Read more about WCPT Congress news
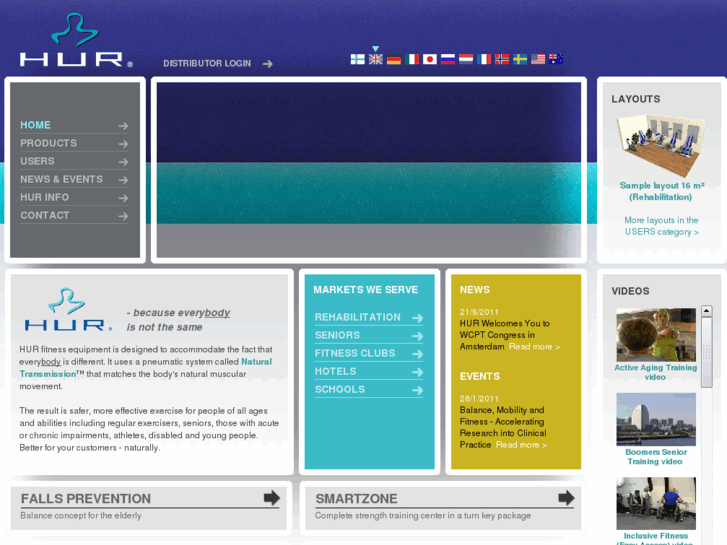The width and height of the screenshot is (727, 545). [x=534, y=347]
